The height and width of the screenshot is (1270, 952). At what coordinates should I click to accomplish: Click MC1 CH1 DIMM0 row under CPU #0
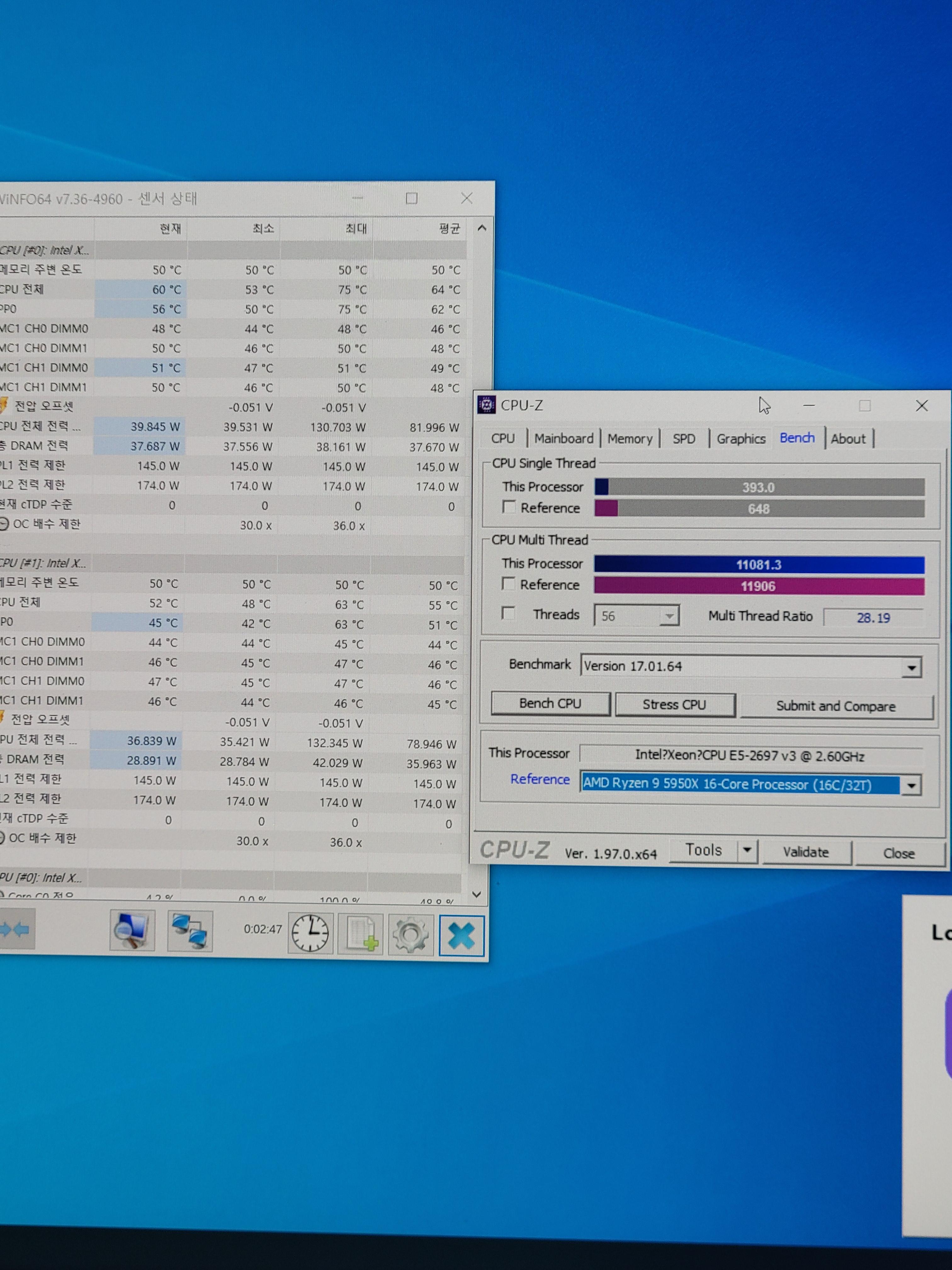click(x=232, y=368)
